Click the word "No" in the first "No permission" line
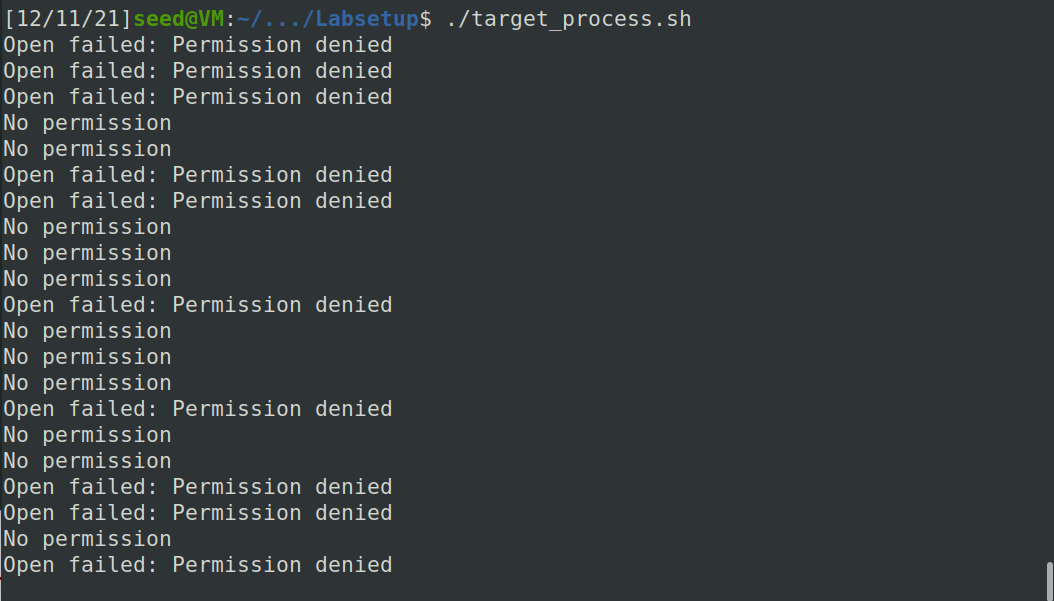 [x=16, y=123]
